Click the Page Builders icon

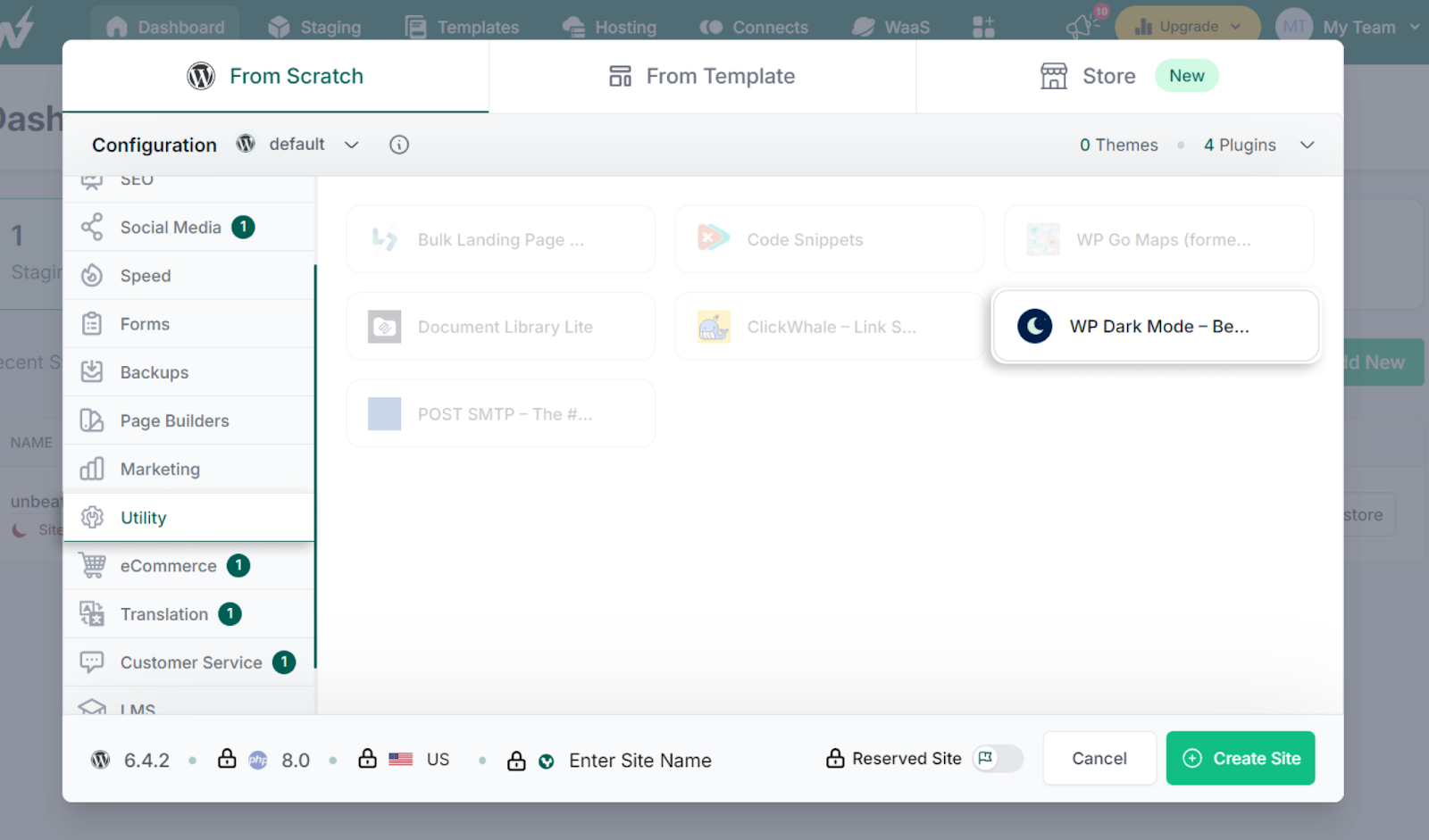click(92, 420)
